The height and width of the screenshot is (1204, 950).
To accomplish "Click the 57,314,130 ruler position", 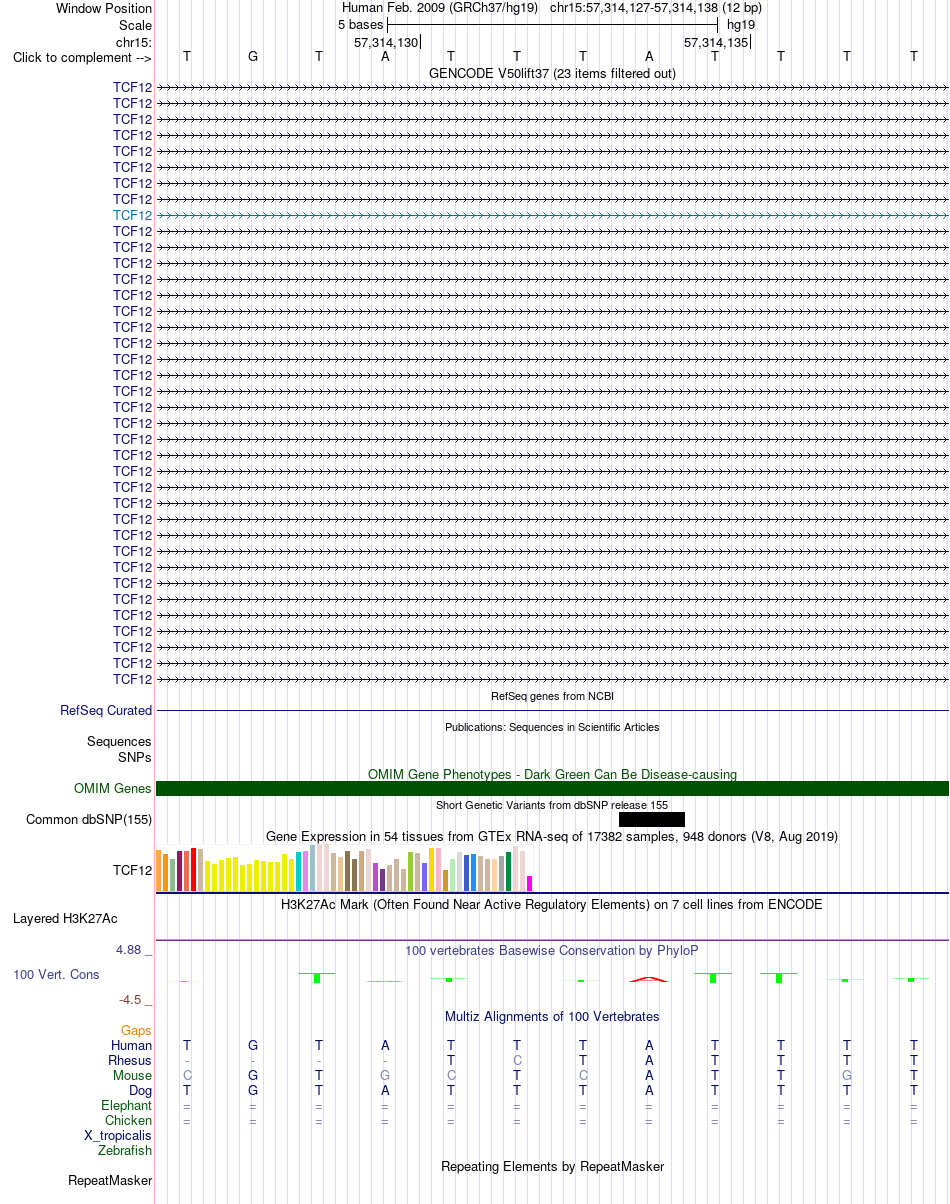I will click(x=386, y=42).
